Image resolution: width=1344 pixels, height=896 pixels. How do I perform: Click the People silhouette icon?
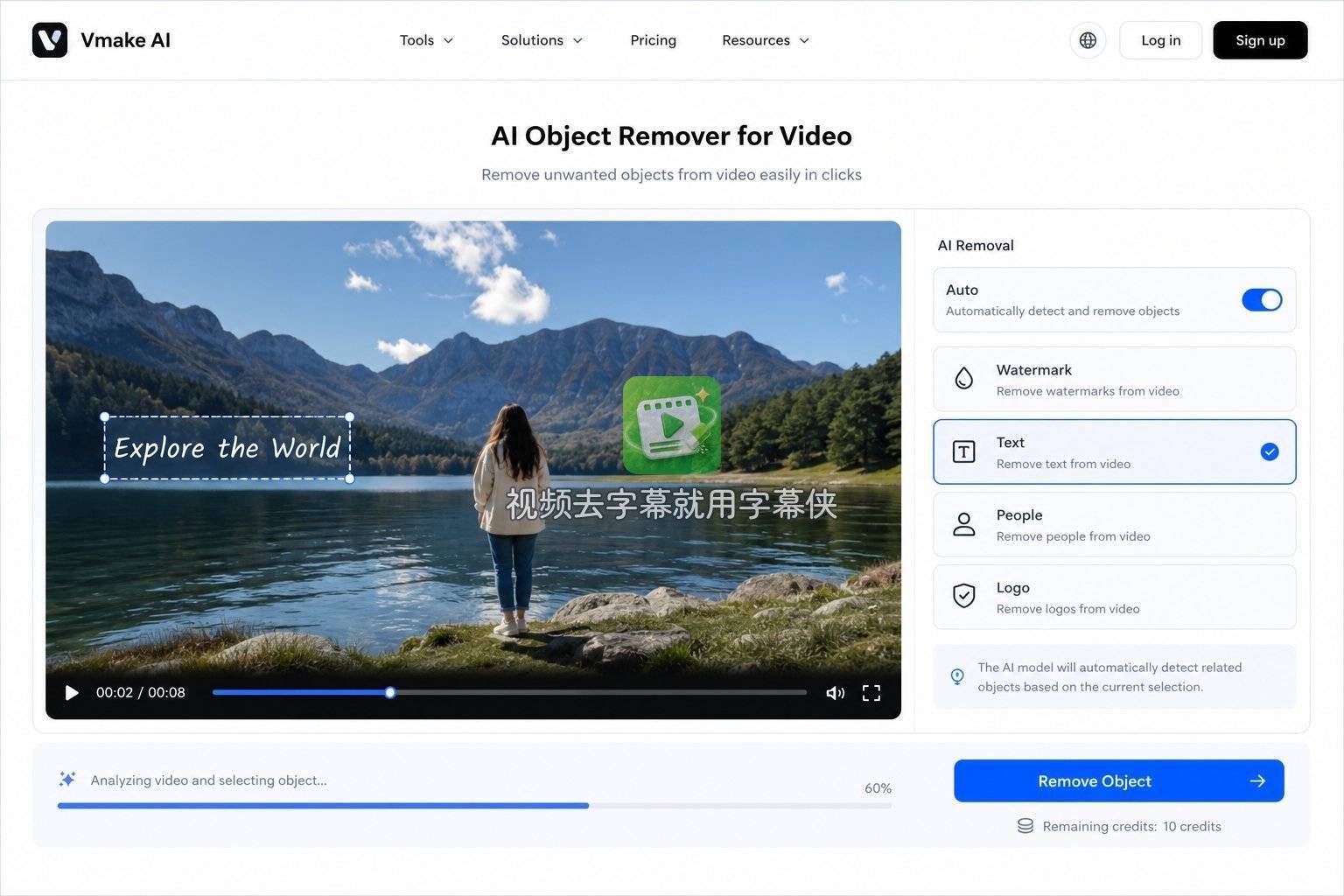coord(963,524)
